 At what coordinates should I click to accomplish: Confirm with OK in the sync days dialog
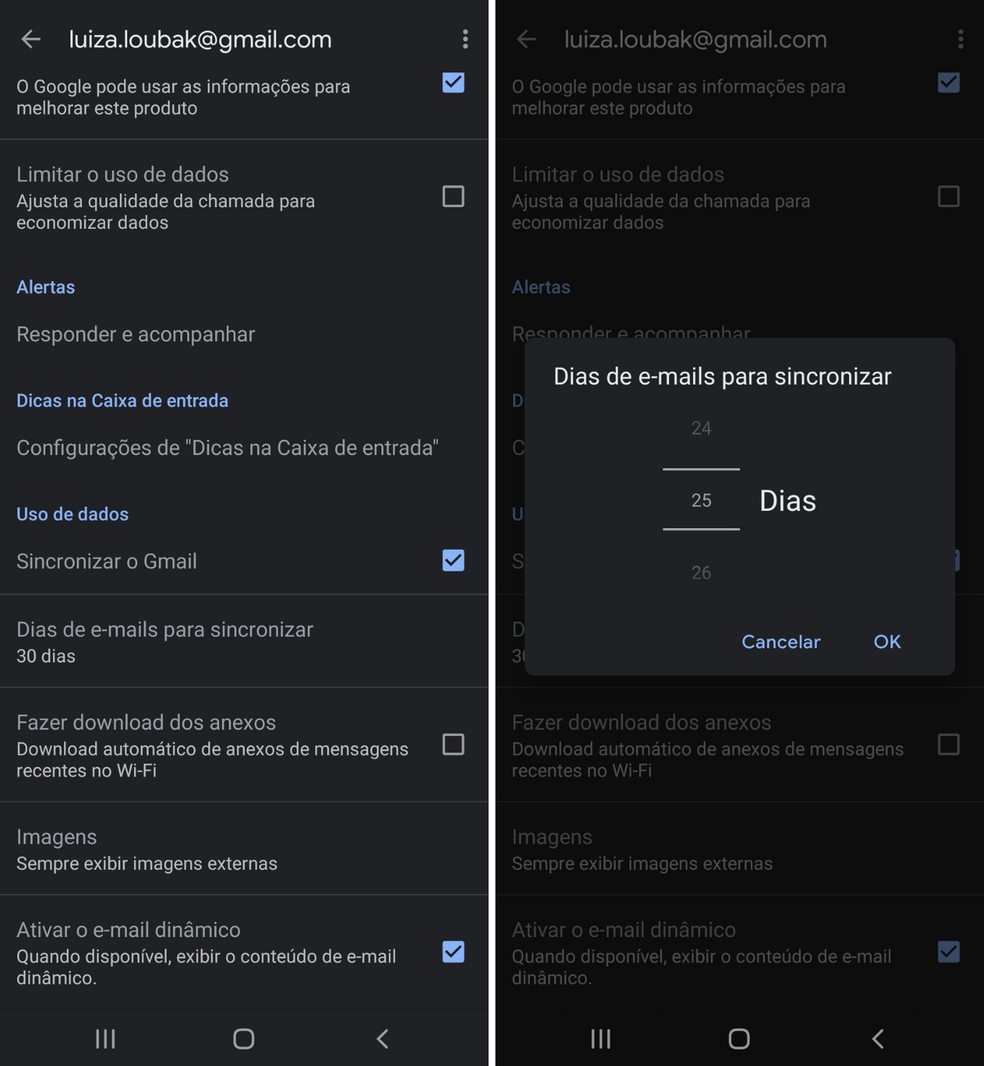point(887,642)
